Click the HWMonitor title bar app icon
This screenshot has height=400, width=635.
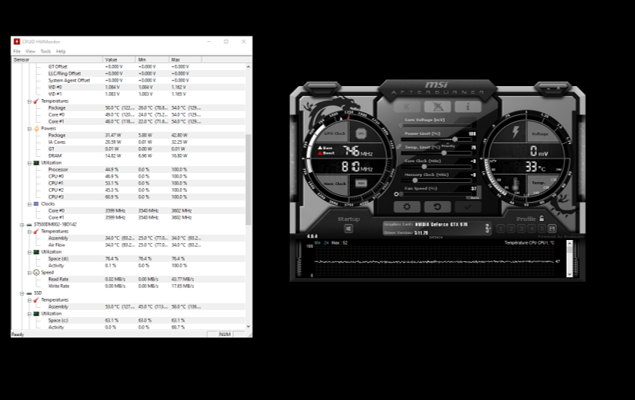coord(17,42)
